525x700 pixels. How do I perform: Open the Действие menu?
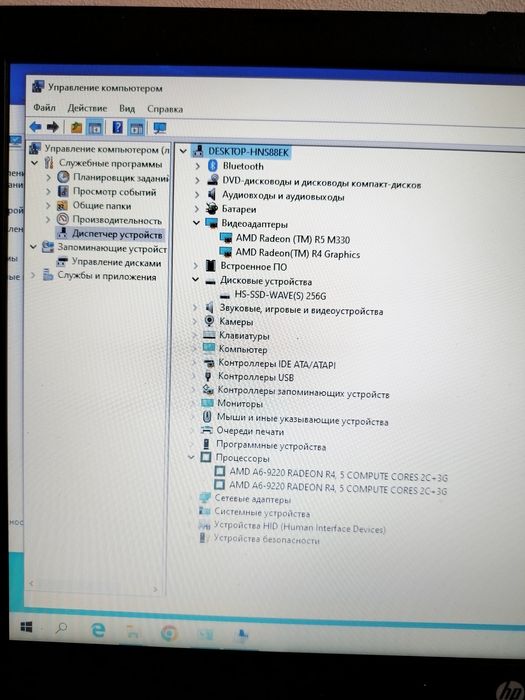(87, 108)
